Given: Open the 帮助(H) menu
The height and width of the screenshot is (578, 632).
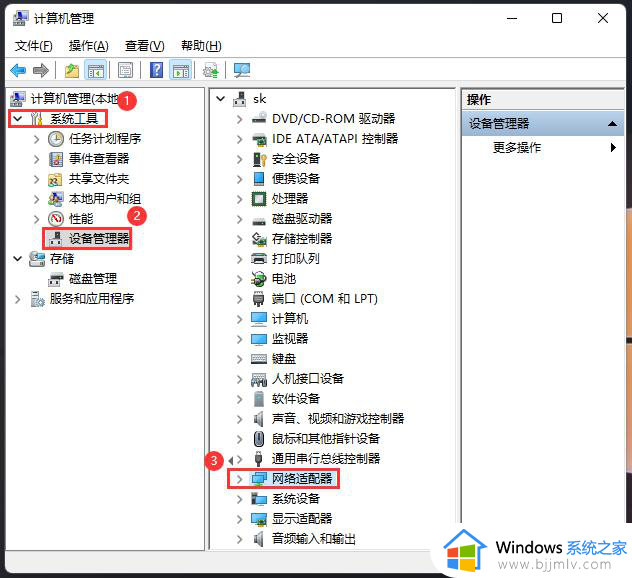Looking at the screenshot, I should click(x=201, y=46).
